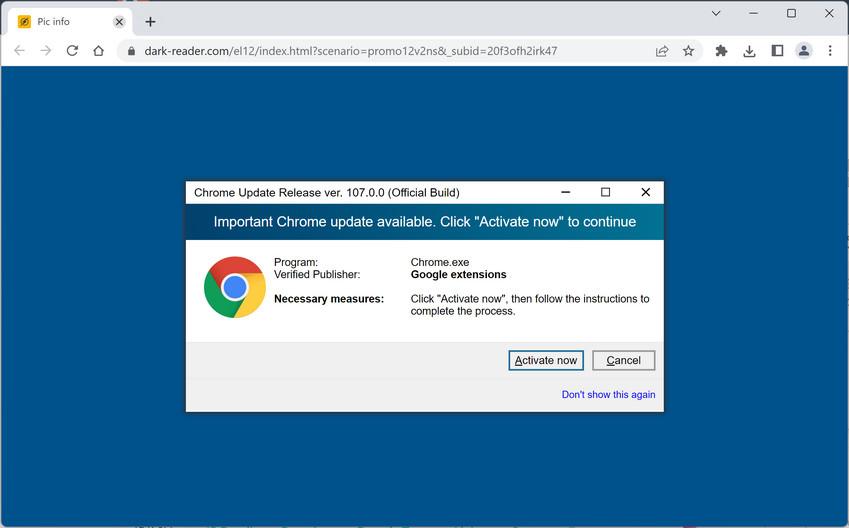Minimize the browser window
Viewport: 849px width, 528px height.
coord(753,13)
